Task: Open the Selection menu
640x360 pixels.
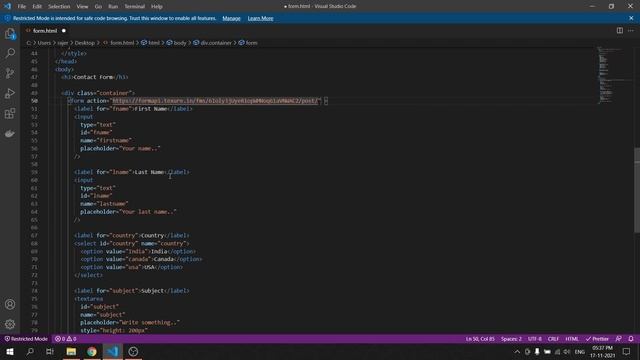Action: (x=59, y=7)
